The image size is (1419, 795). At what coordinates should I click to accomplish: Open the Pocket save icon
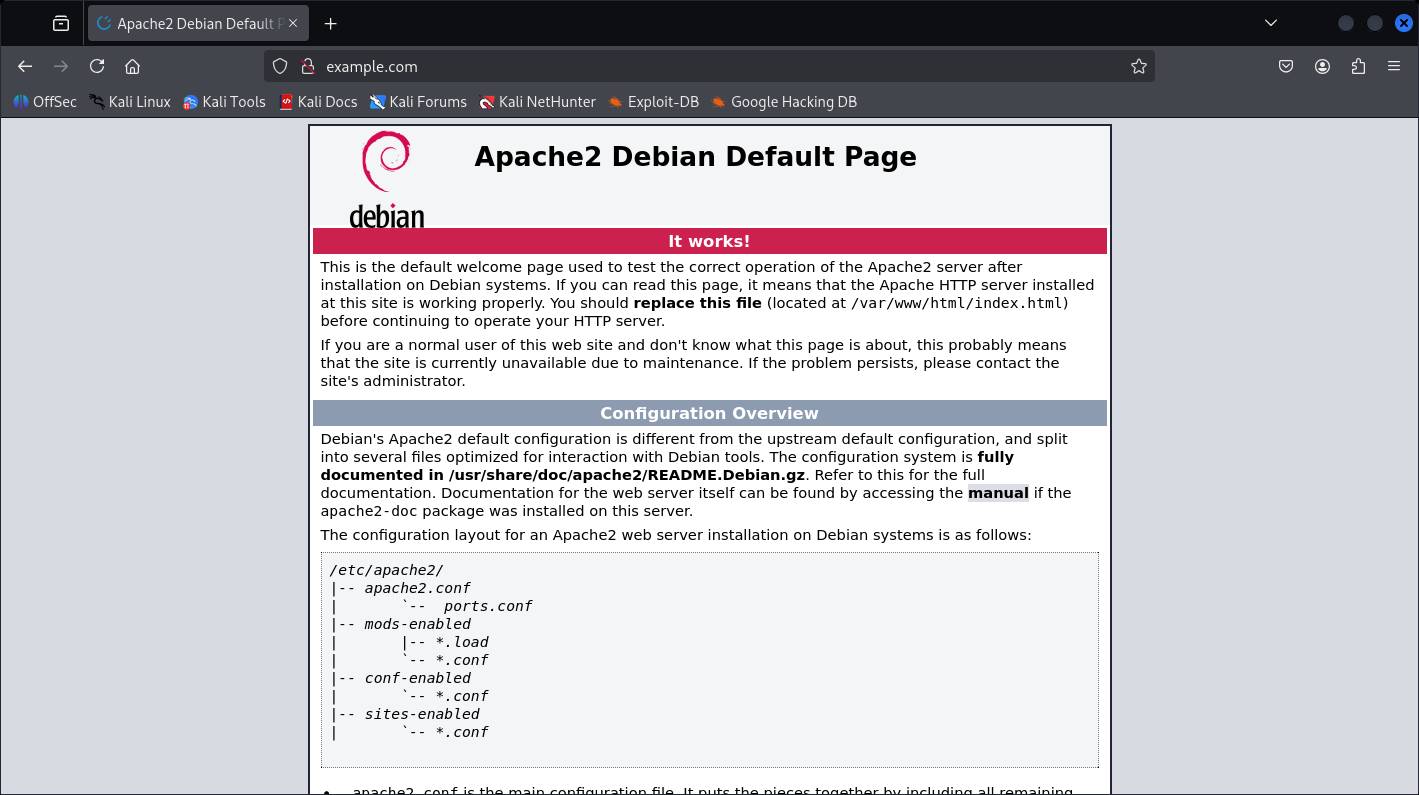pyautogui.click(x=1286, y=66)
